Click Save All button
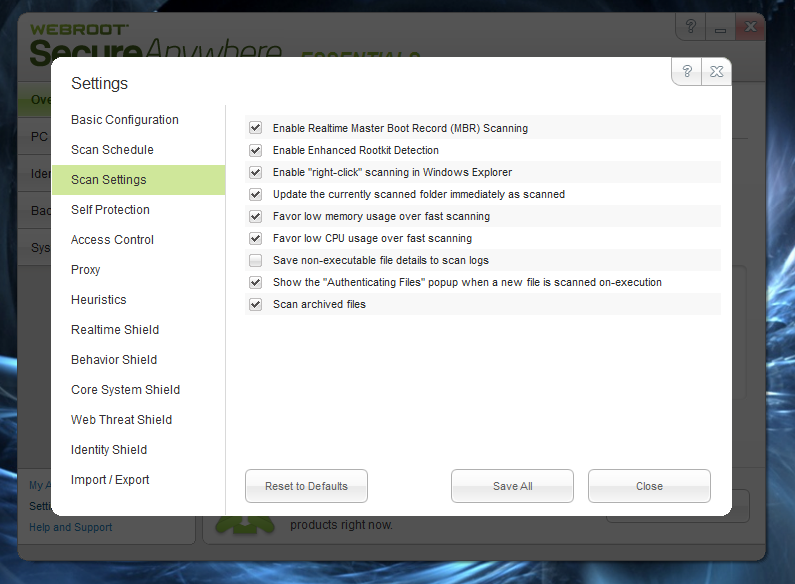Viewport: 795px width, 584px height. coord(513,486)
